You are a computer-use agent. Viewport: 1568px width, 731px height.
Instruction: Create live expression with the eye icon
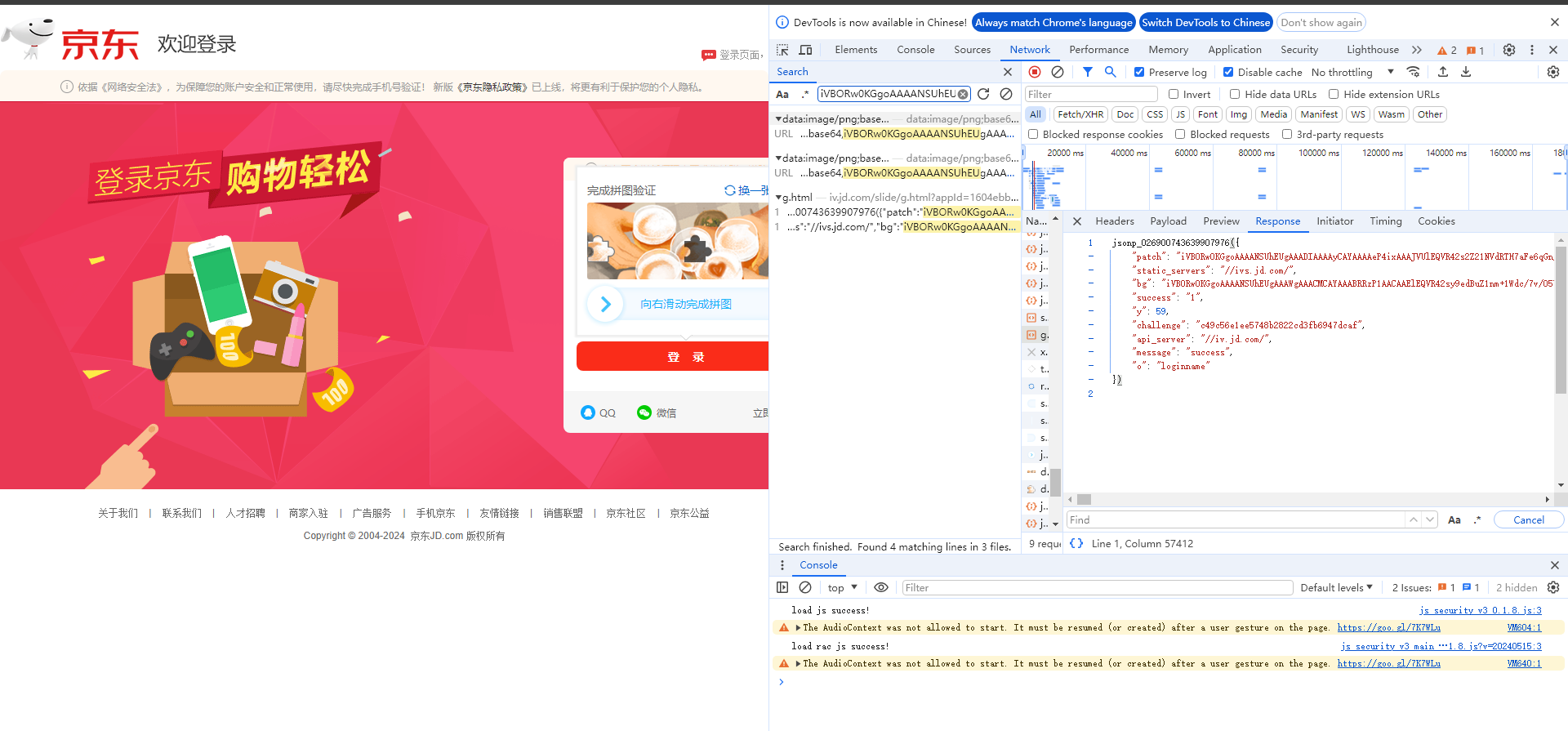(881, 587)
